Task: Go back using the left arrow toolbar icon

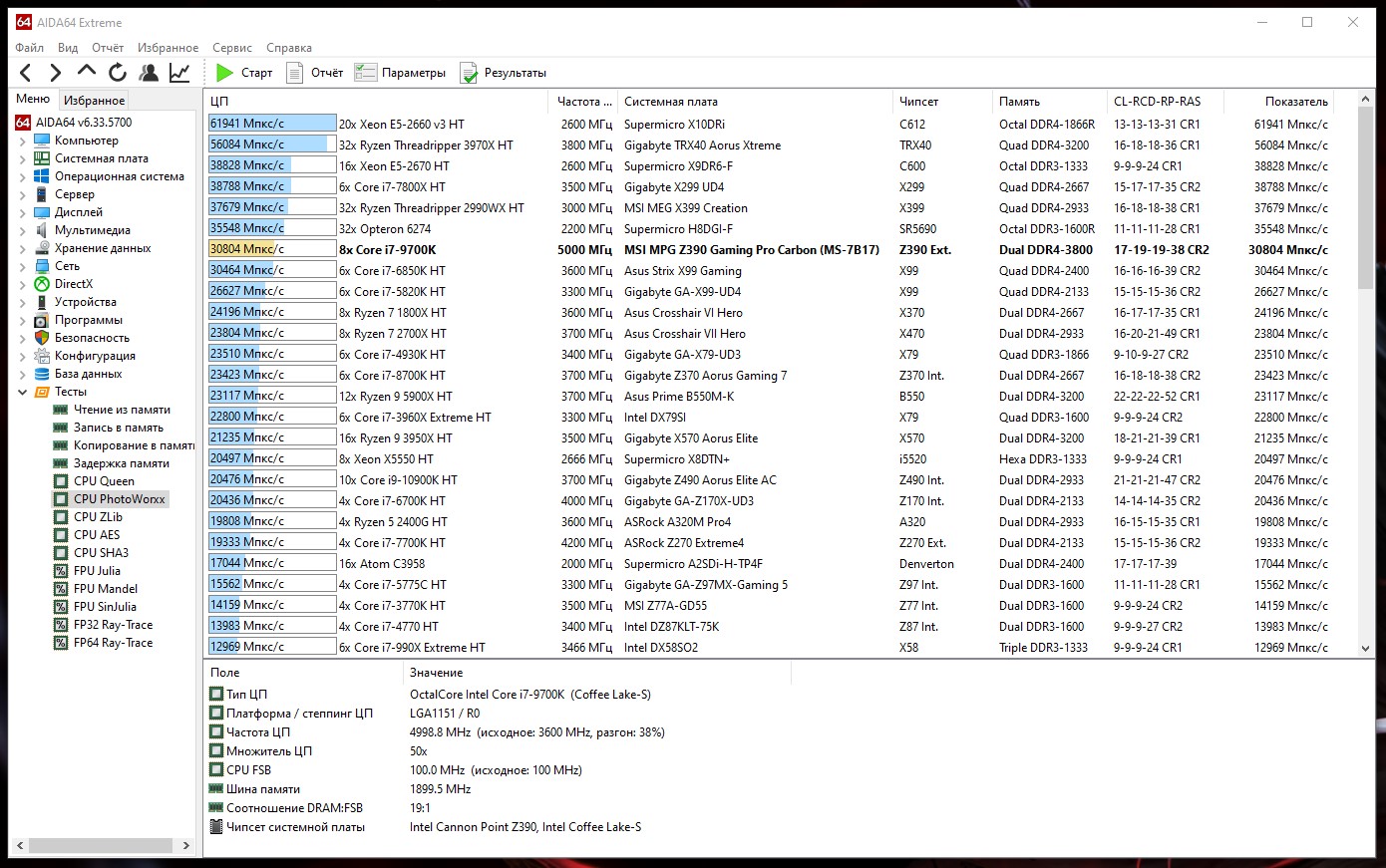Action: (x=26, y=72)
